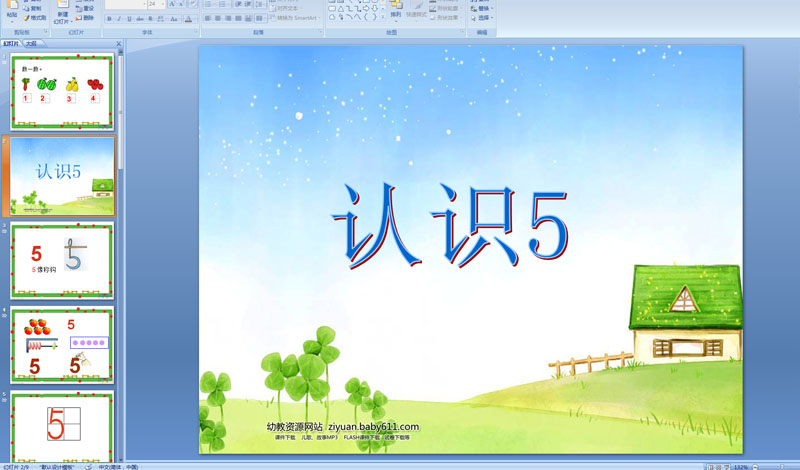
Task: Click the thumbnail pane vertical scrollbar
Action: [121, 255]
